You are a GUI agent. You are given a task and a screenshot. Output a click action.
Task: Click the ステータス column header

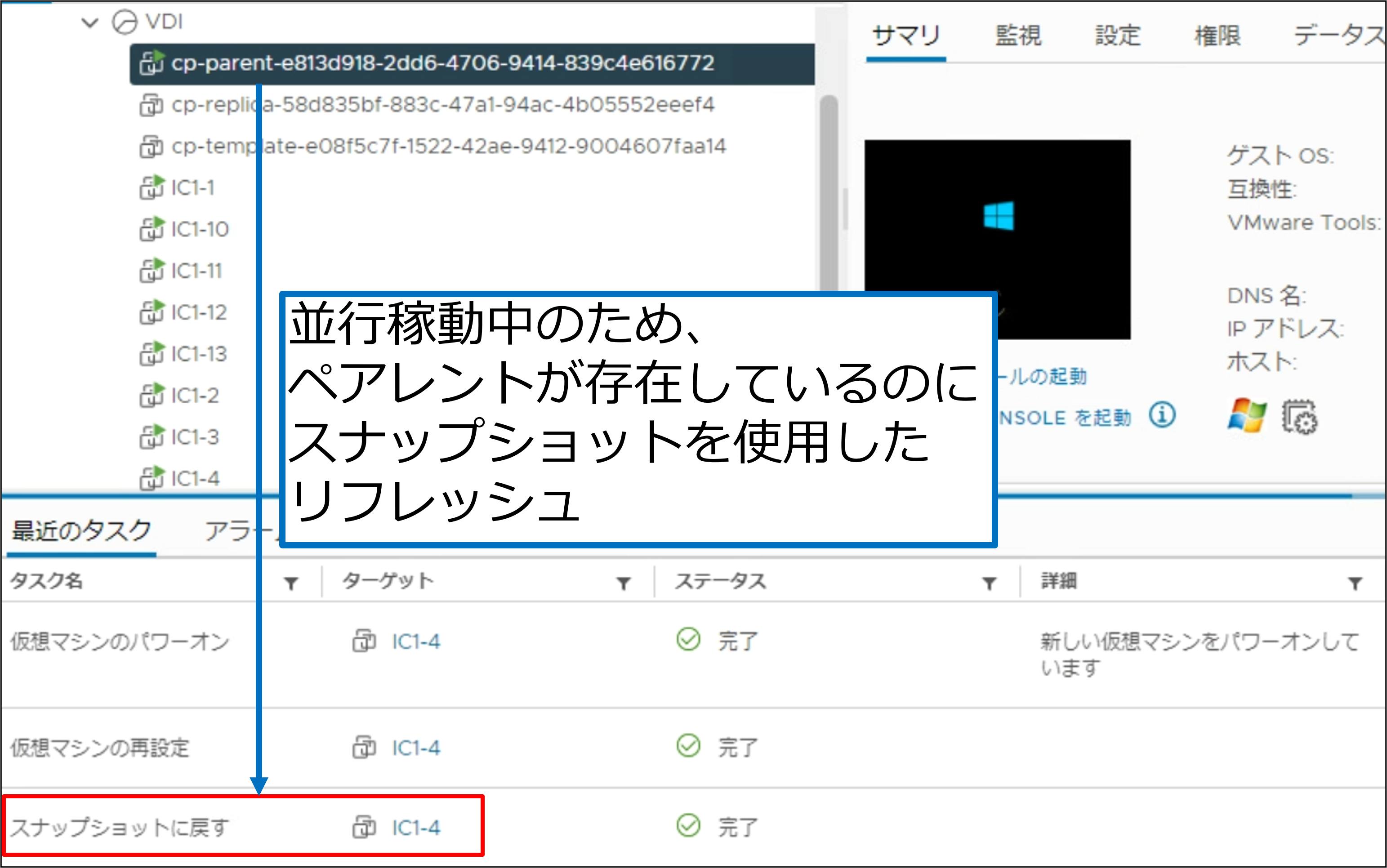pyautogui.click(x=721, y=581)
